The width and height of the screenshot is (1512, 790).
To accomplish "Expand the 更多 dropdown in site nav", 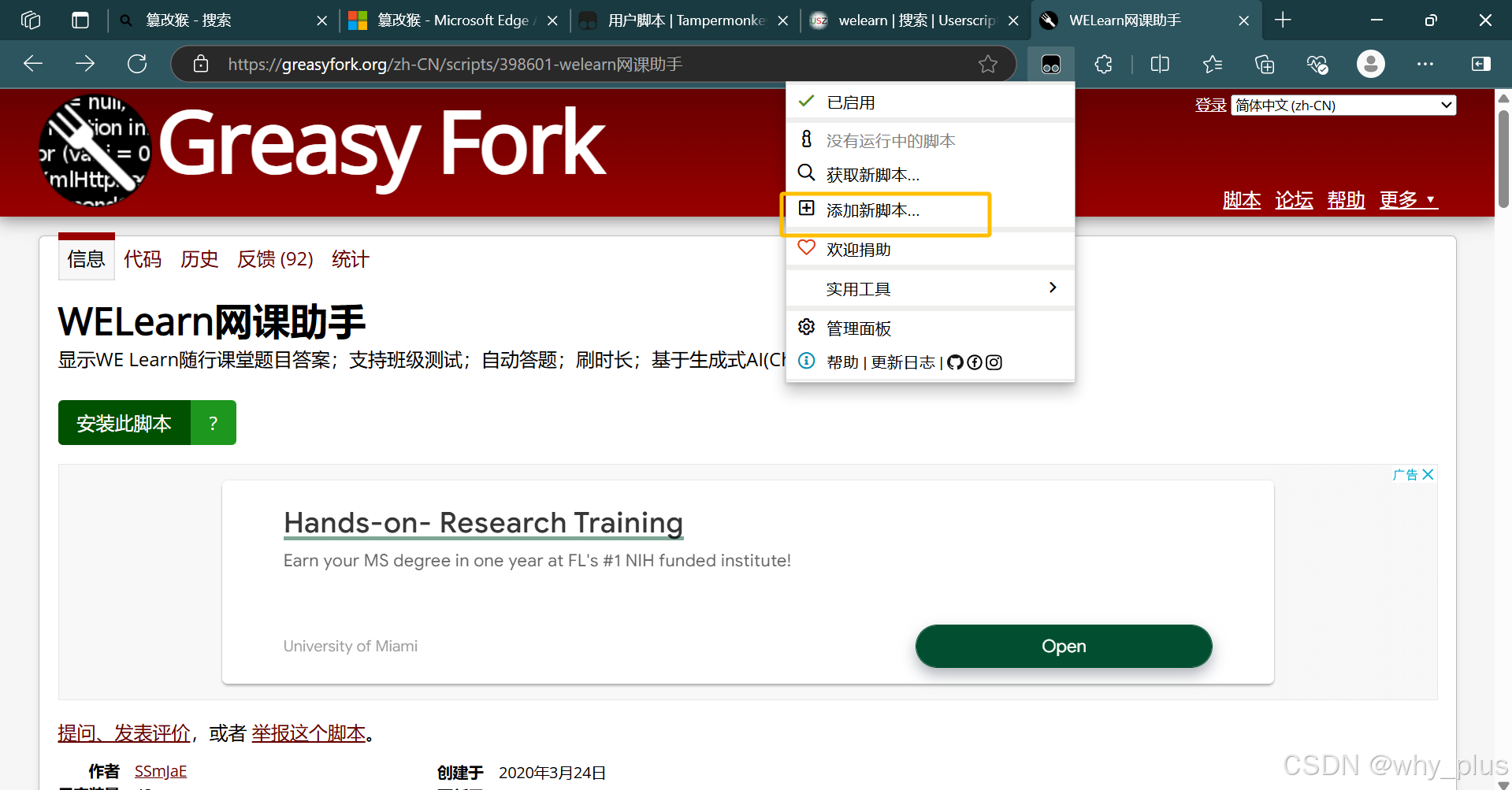I will pos(1408,200).
